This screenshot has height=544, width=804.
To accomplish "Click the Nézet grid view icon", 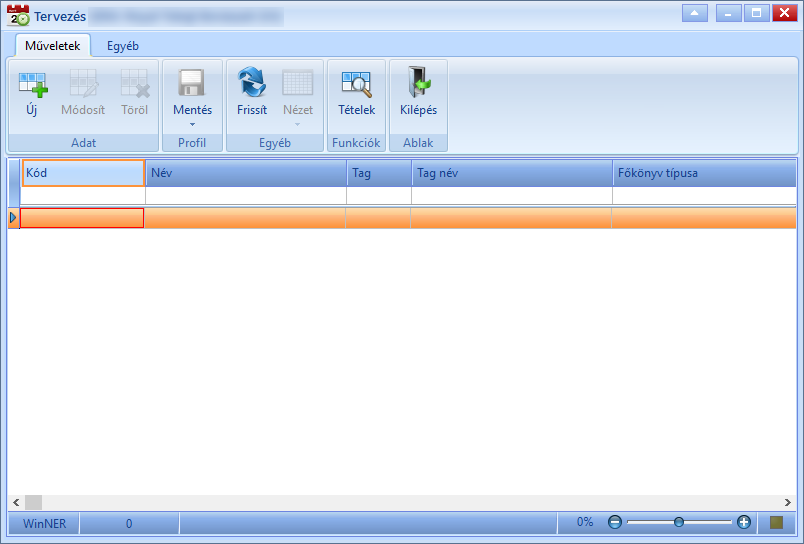I will click(x=297, y=83).
